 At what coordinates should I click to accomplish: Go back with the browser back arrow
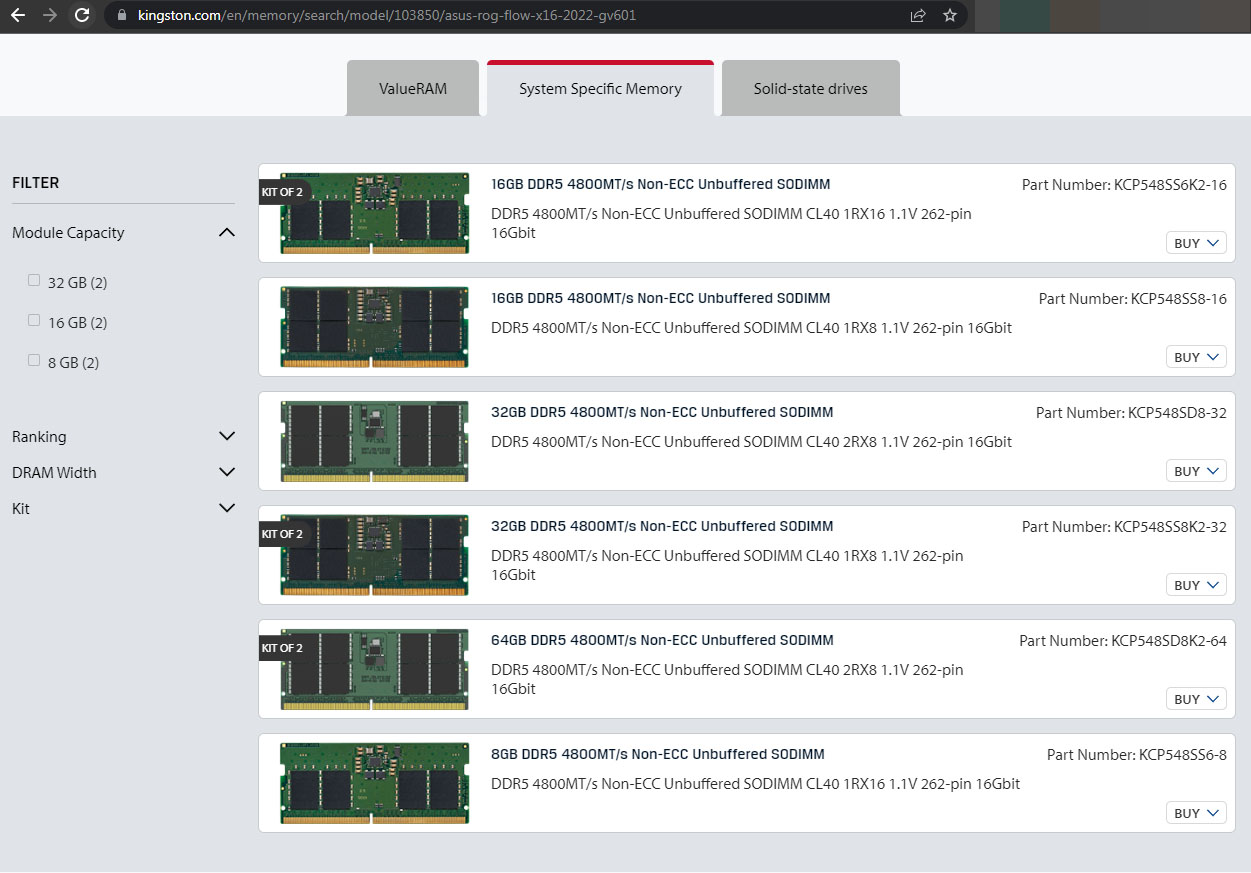[18, 15]
